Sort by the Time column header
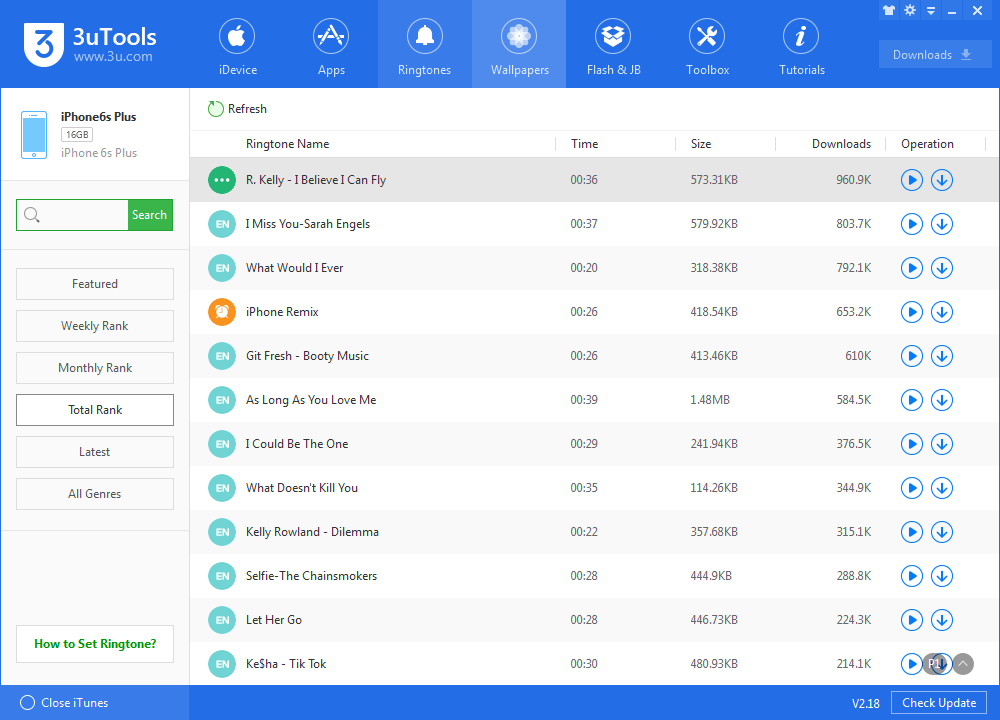Screen dimensions: 1000x720 coord(584,144)
